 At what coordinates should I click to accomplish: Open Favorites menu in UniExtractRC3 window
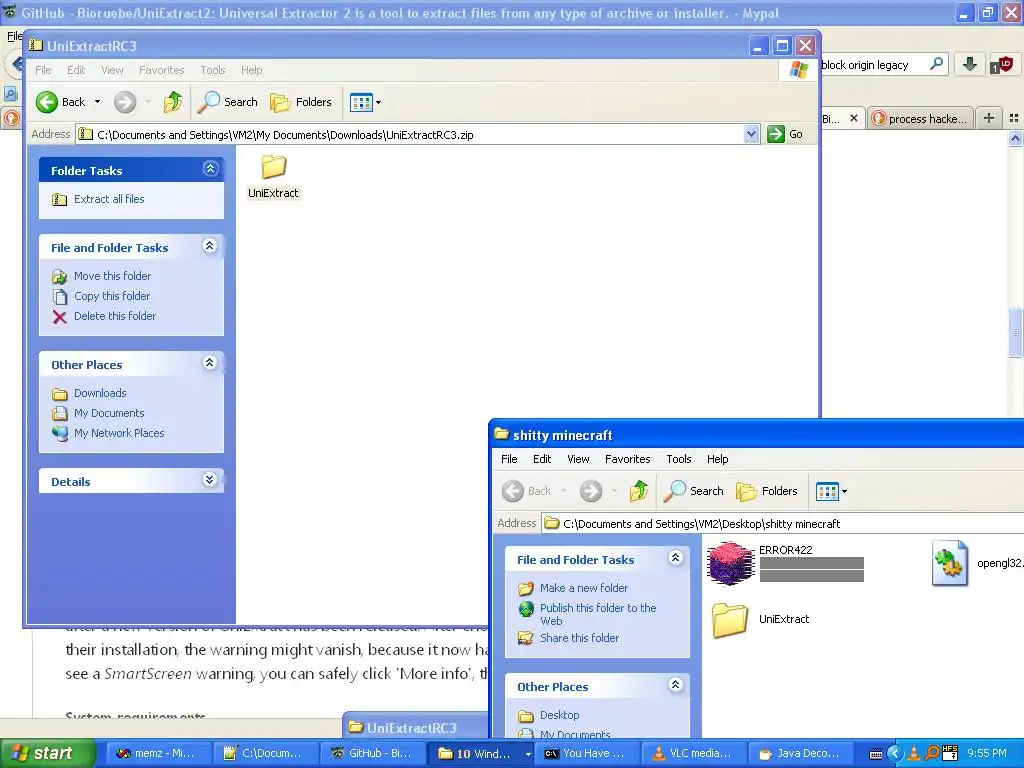tap(161, 70)
